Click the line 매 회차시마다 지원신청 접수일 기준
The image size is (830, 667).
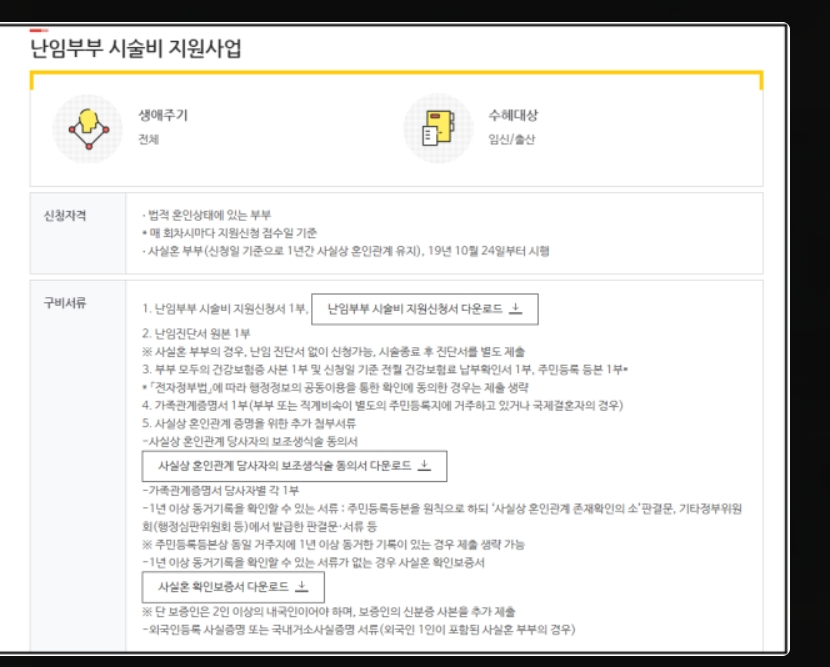coord(229,233)
